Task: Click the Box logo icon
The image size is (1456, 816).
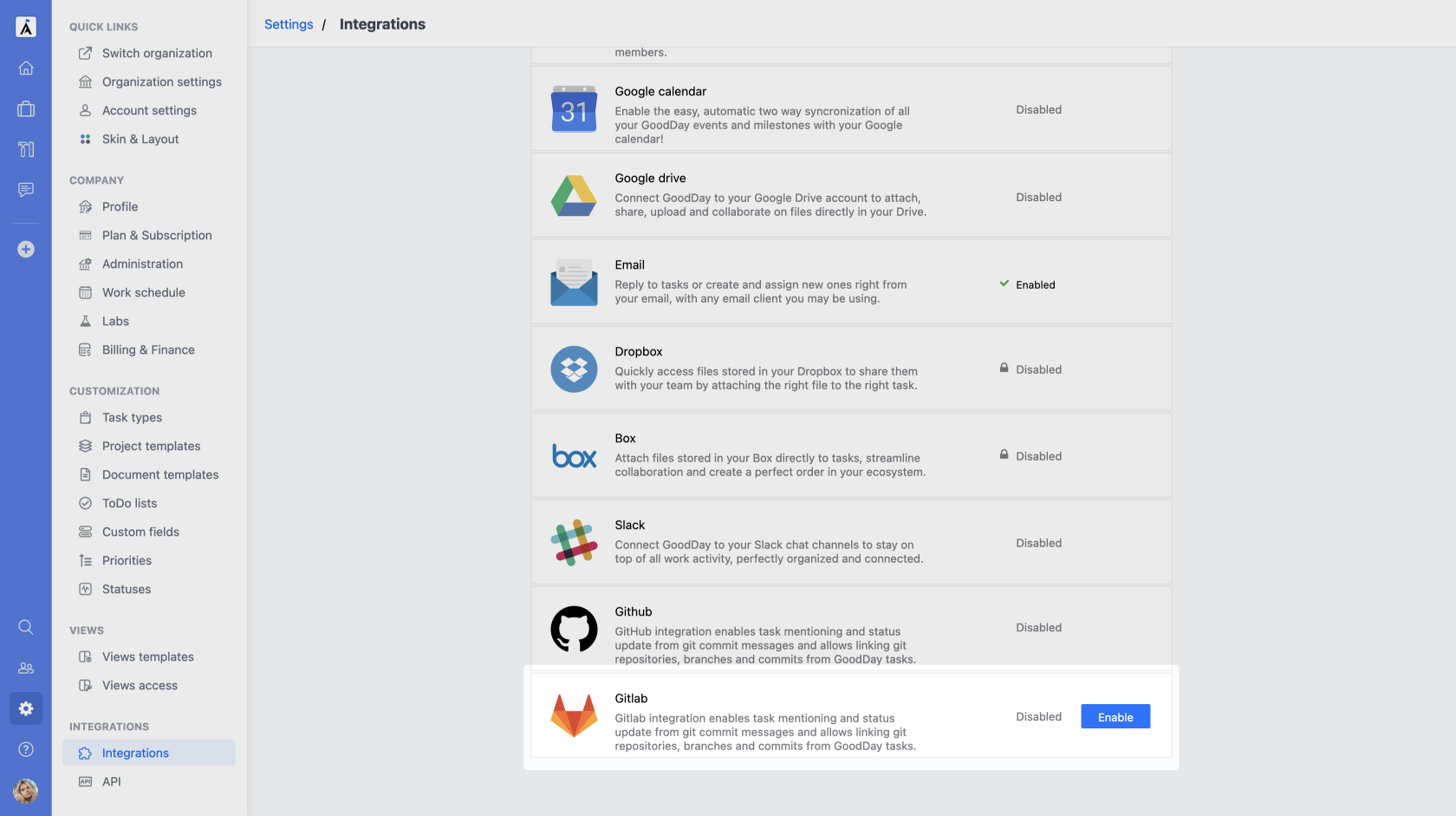Action: pyautogui.click(x=574, y=456)
